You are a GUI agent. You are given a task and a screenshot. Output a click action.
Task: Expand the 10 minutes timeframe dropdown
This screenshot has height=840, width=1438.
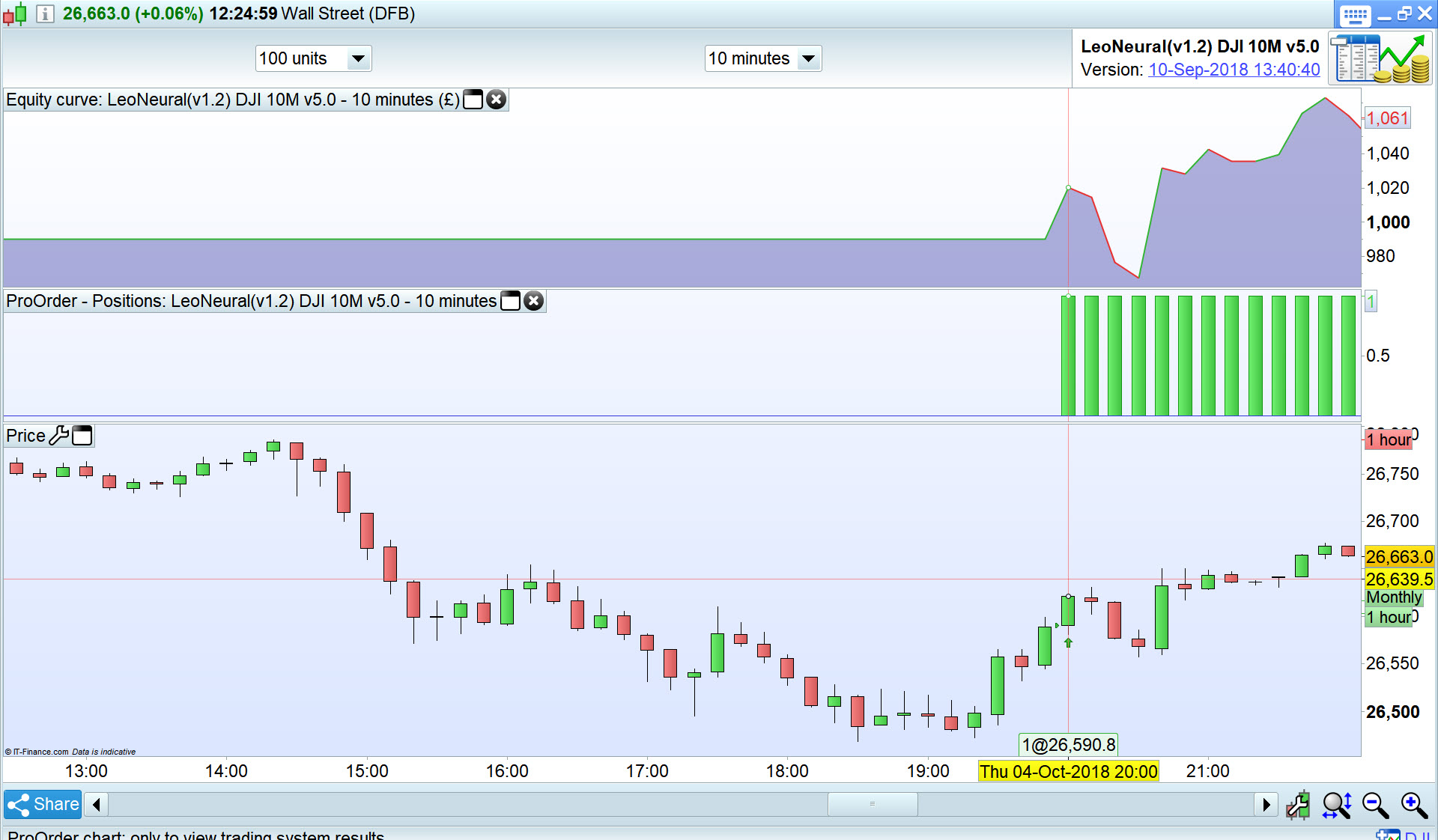pos(808,58)
